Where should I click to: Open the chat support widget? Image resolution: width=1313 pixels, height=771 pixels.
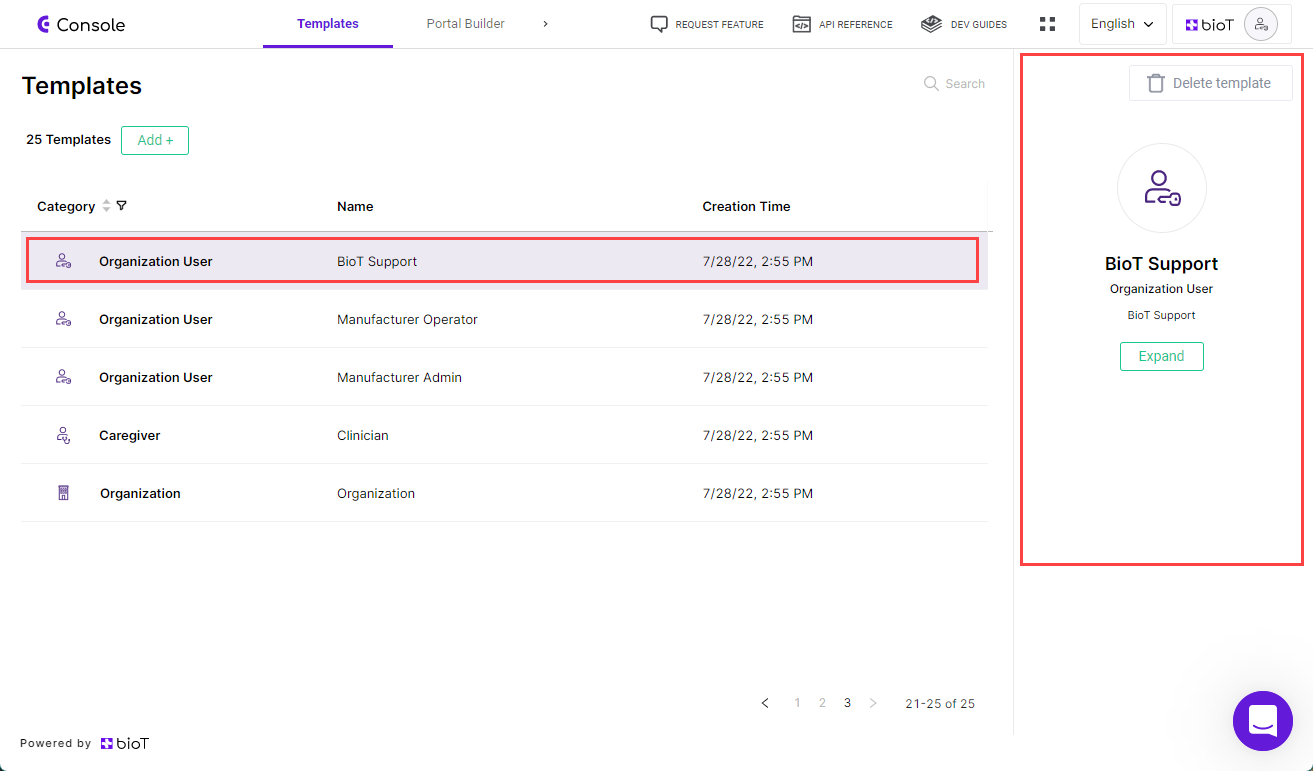(x=1263, y=721)
